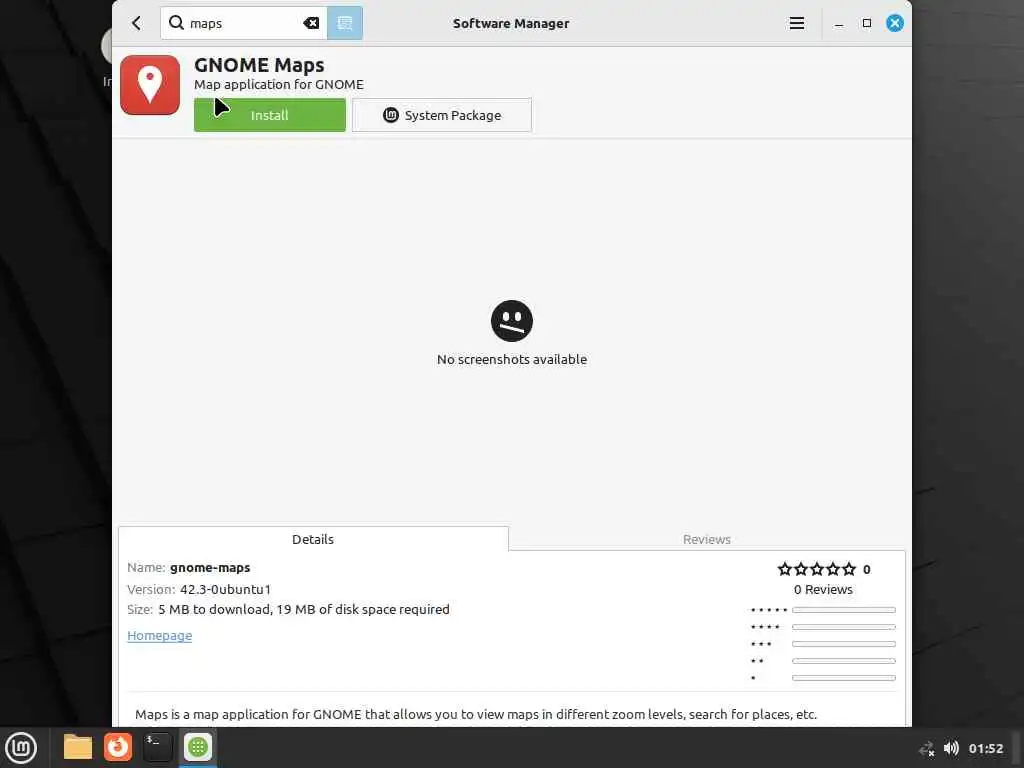Click the four-dot rating bar
Viewport: 1024px width, 768px height.
[x=844, y=627]
